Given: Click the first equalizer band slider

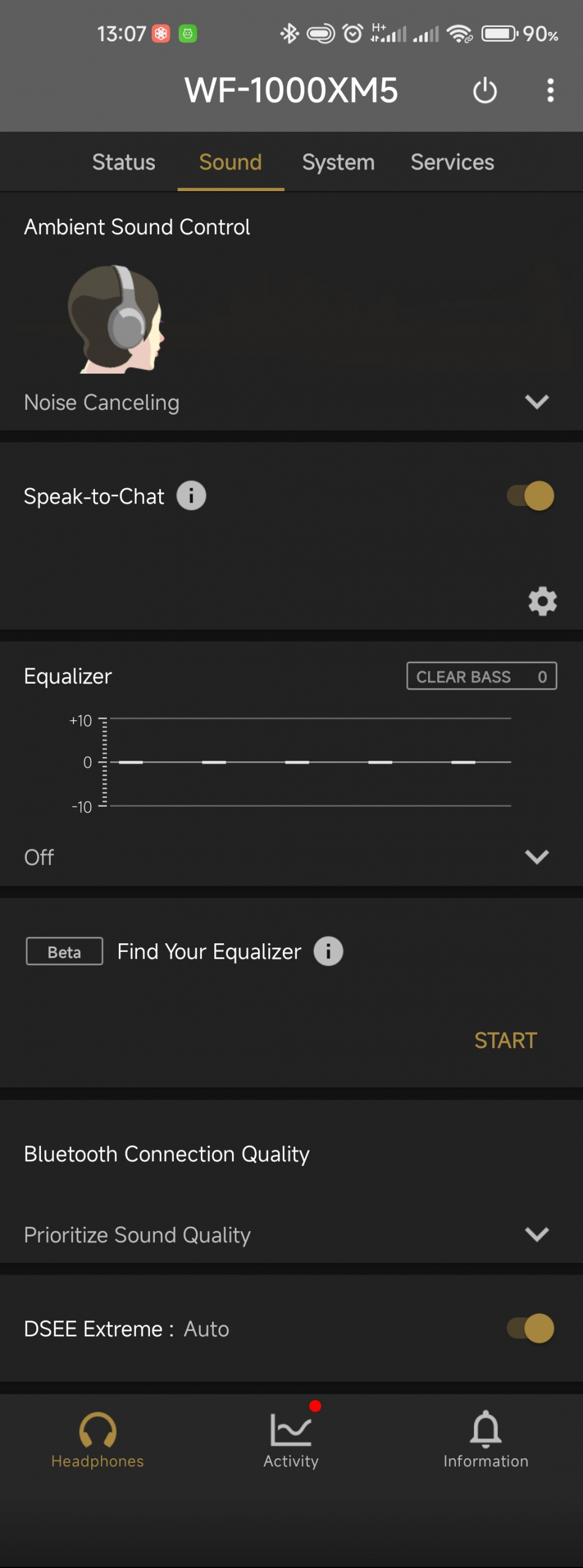Looking at the screenshot, I should tap(131, 762).
